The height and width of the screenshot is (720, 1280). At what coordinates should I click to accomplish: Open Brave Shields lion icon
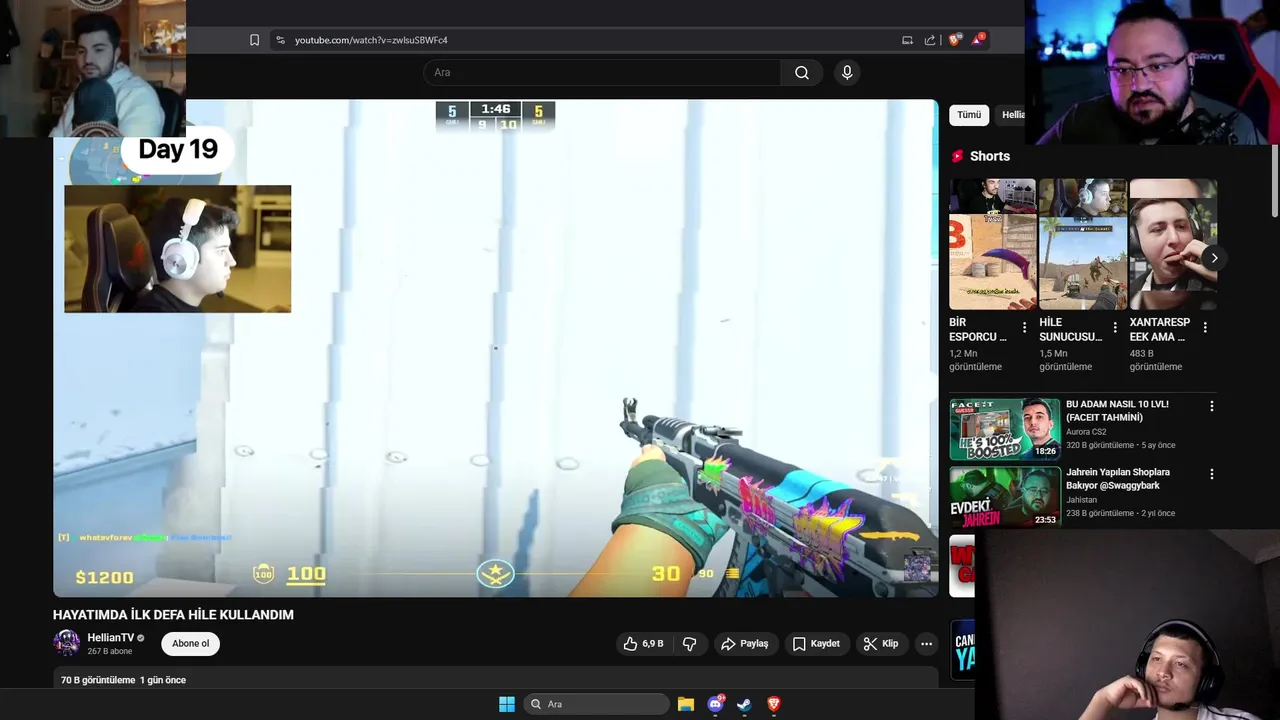click(x=954, y=40)
